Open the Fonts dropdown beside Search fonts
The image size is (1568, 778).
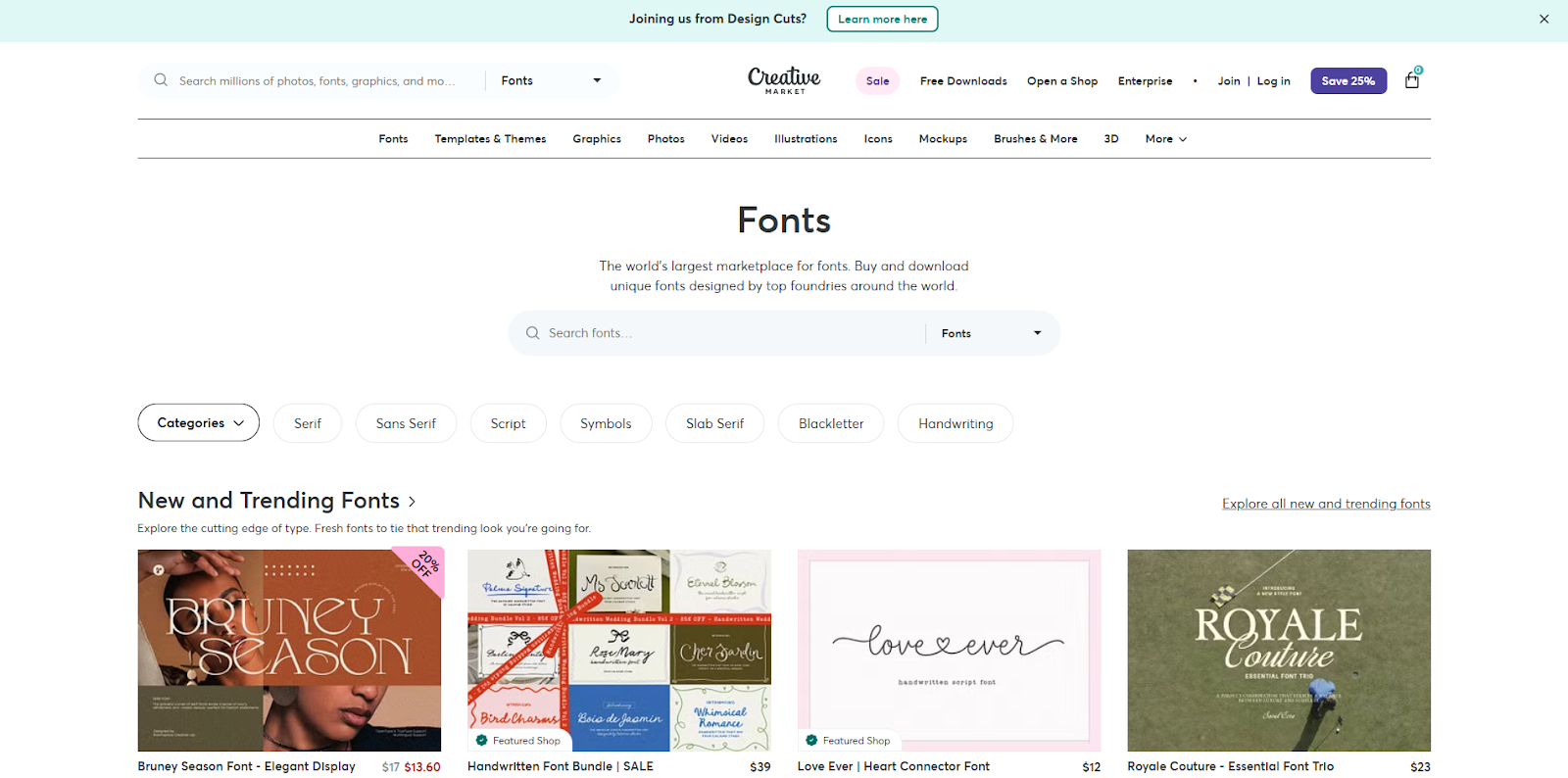tap(992, 333)
